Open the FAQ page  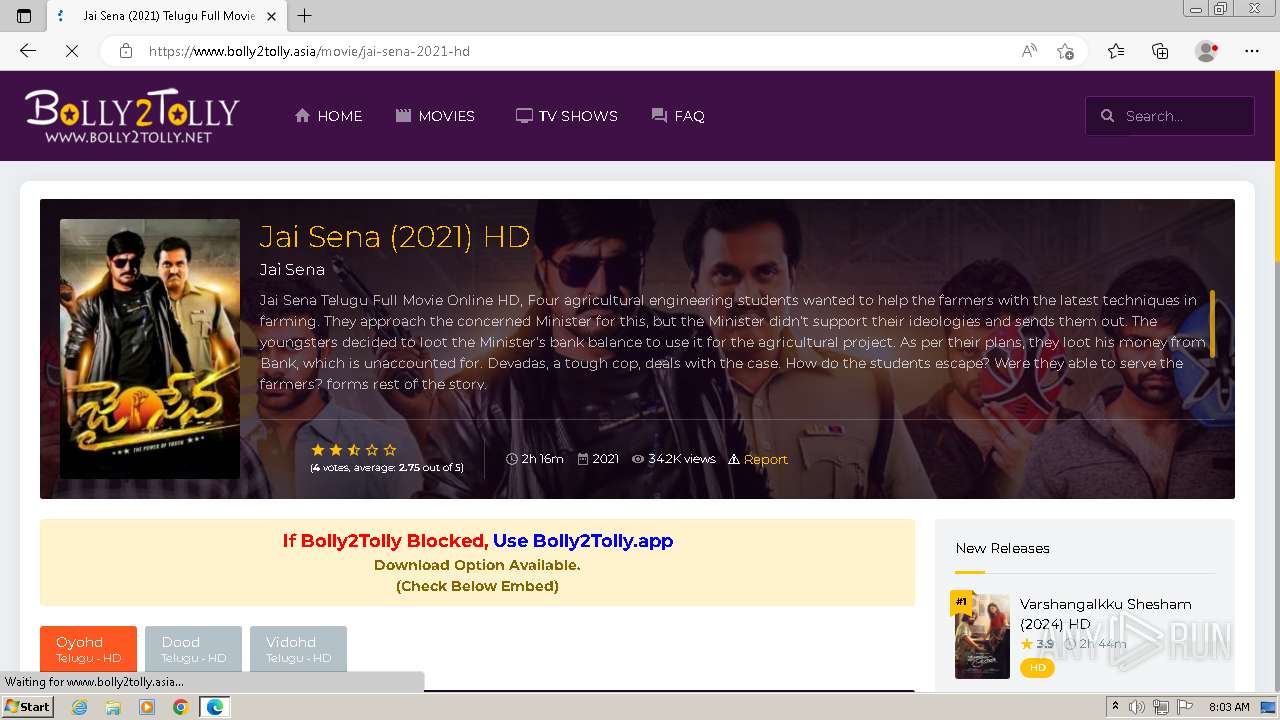pyautogui.click(x=678, y=116)
